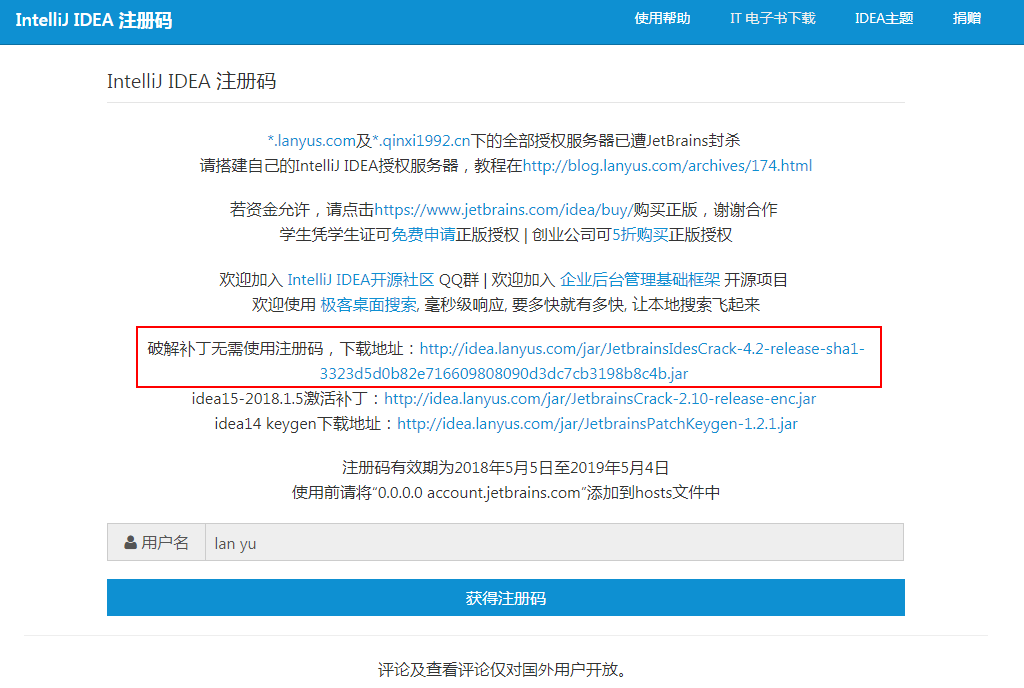
Task: Click the 评论及查看评论仅对国外用户开放 text
Action: (x=502, y=669)
